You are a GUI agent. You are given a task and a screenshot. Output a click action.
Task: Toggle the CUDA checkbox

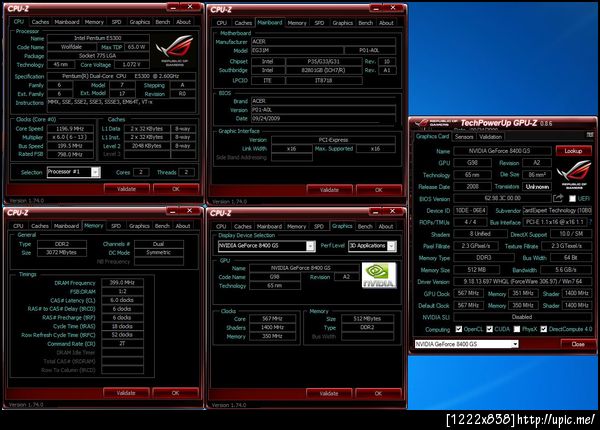(489, 329)
